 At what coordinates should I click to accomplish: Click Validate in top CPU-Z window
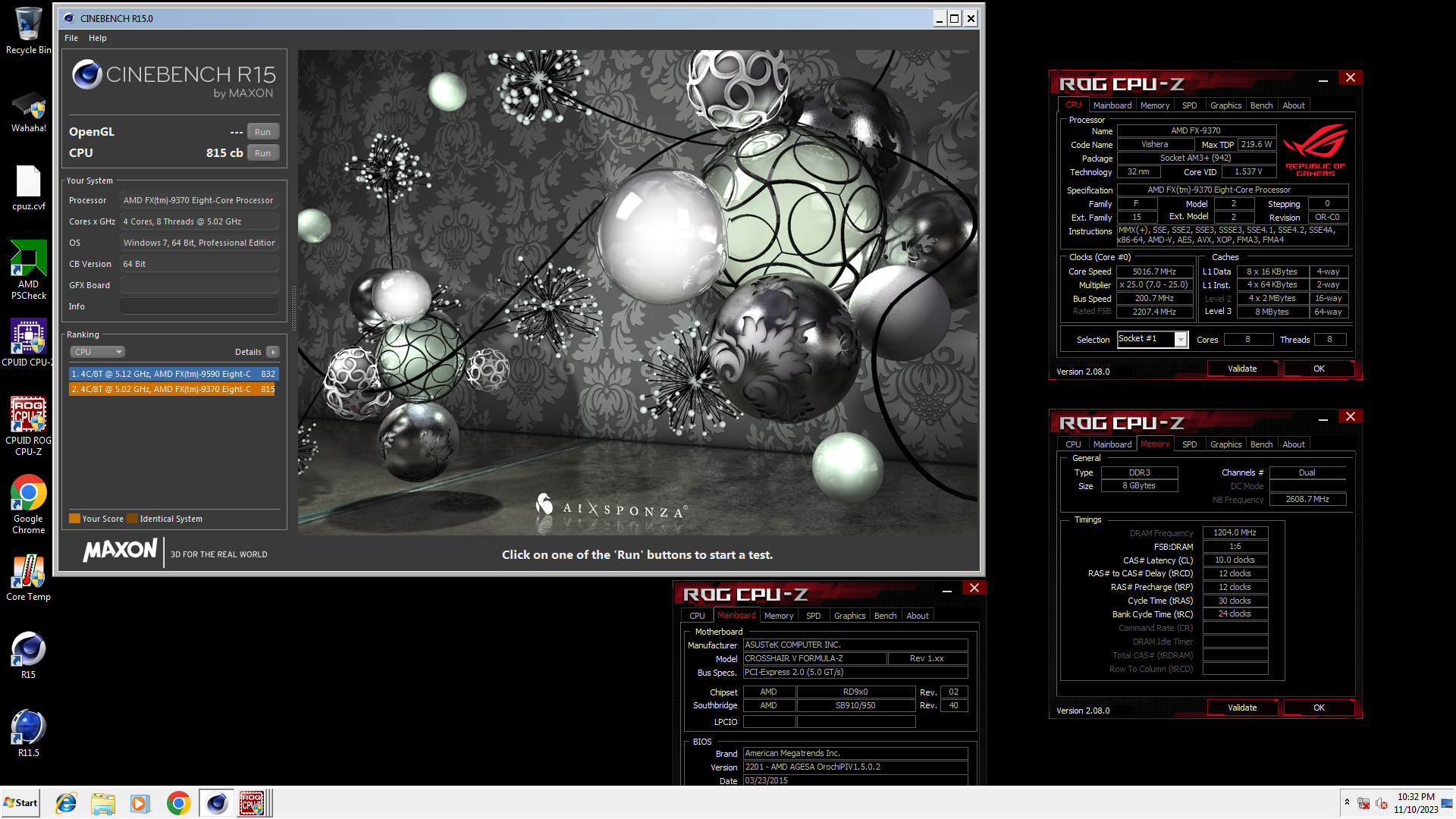(x=1242, y=369)
